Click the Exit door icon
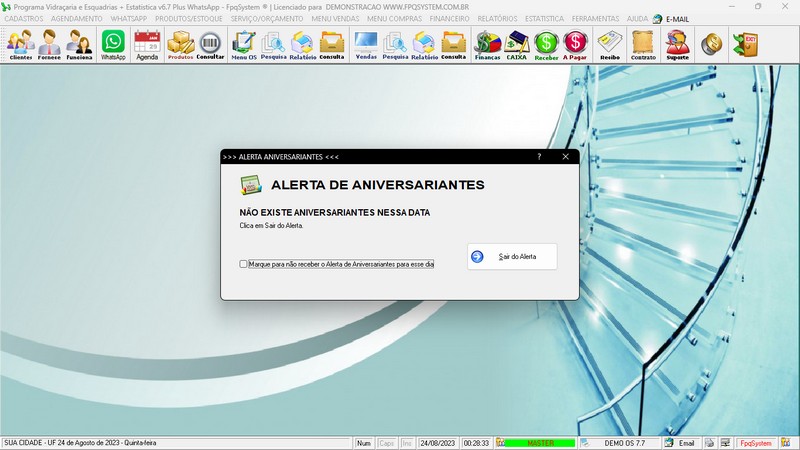The width and height of the screenshot is (800, 450). click(745, 44)
